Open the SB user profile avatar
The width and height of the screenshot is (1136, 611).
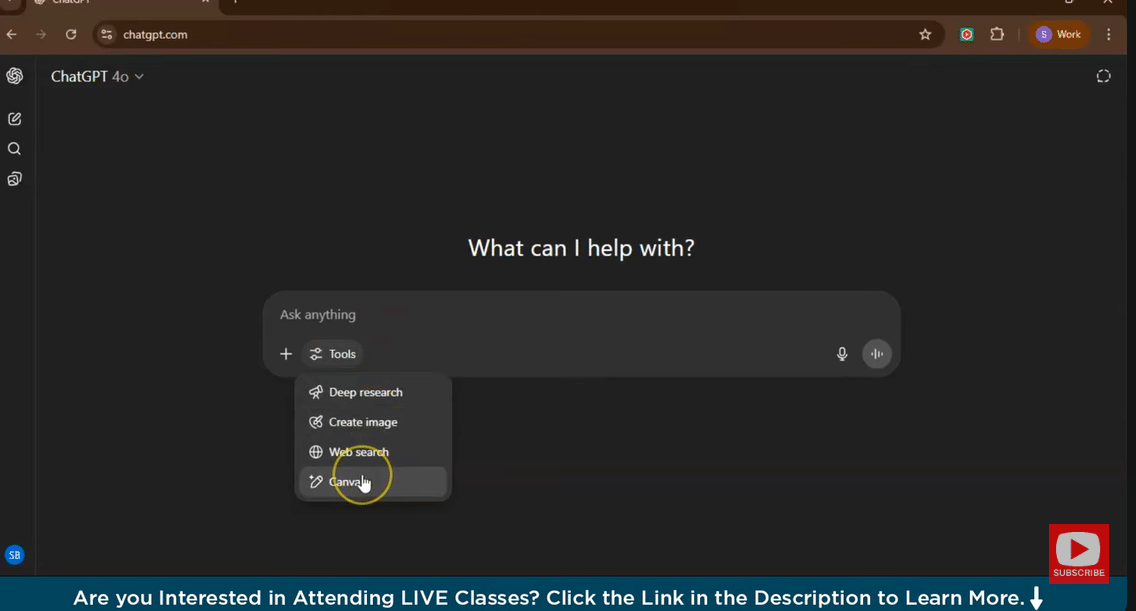[14, 555]
